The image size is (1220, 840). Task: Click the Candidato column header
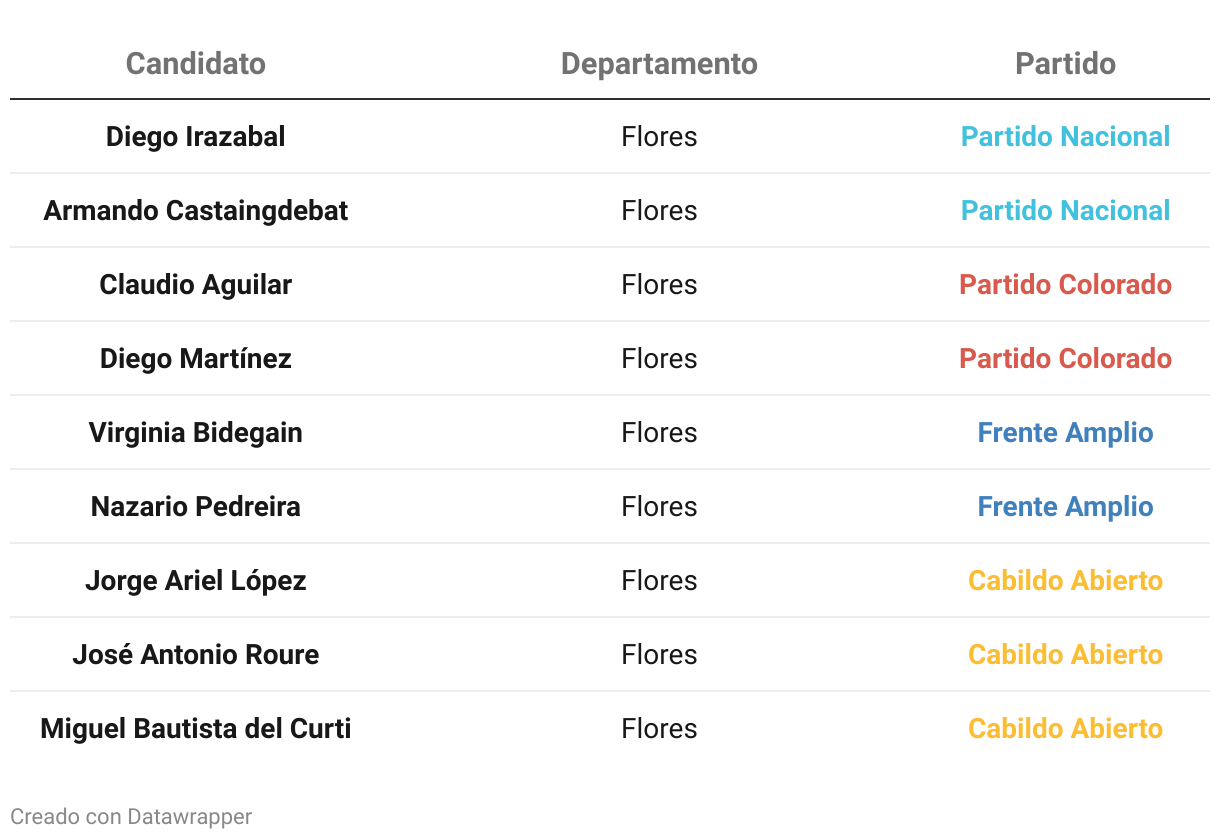coord(196,64)
